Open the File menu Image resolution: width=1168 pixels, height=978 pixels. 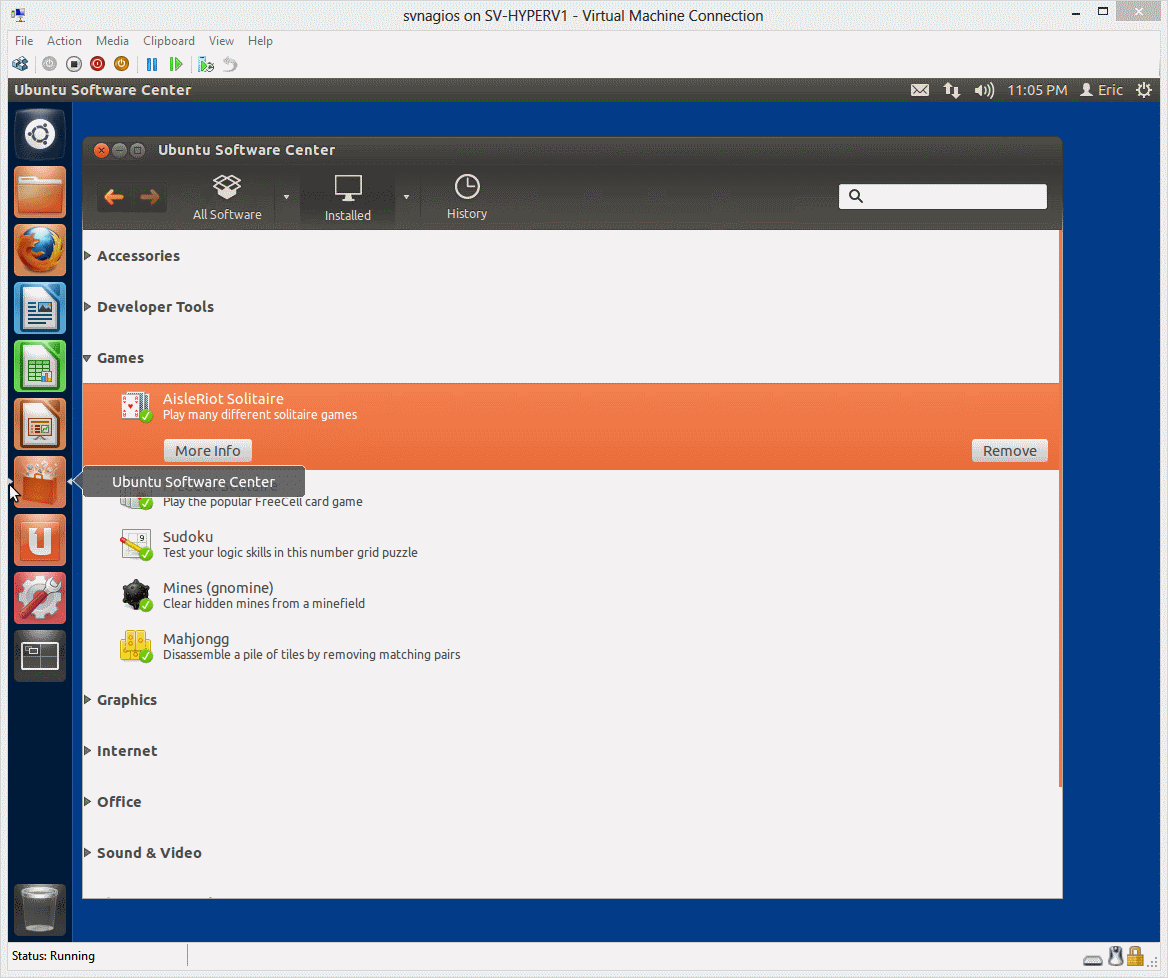click(x=24, y=41)
